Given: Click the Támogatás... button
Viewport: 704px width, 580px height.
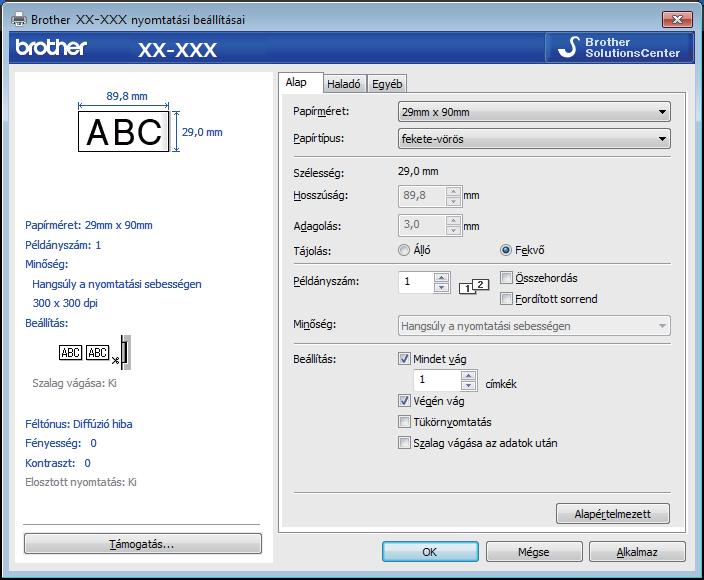Looking at the screenshot, I should [x=142, y=544].
